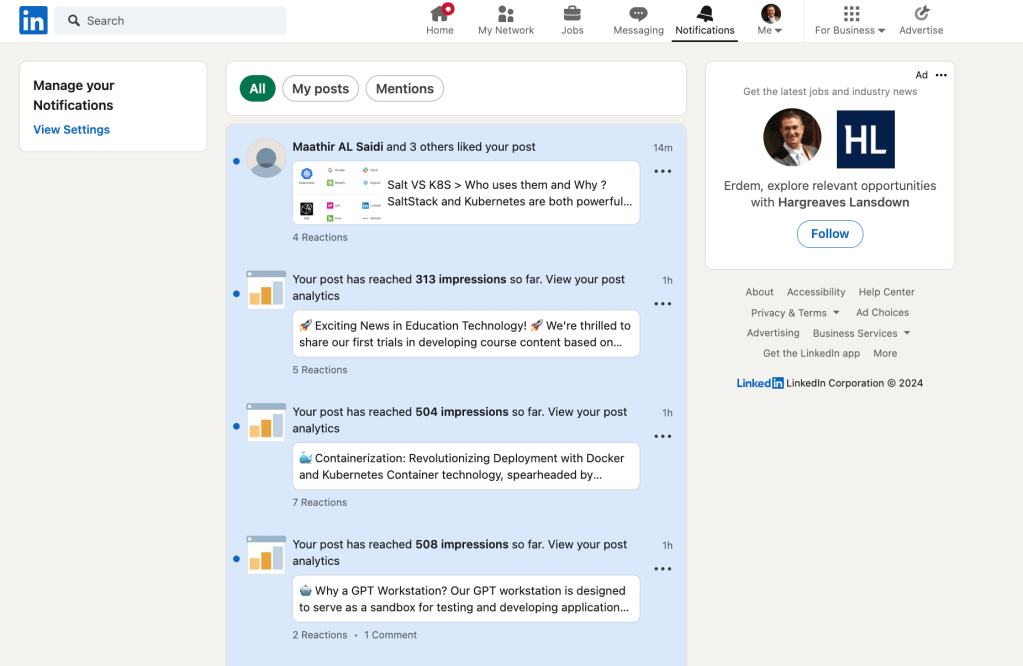View the 7 Reactions count
1023x666 pixels.
[320, 502]
